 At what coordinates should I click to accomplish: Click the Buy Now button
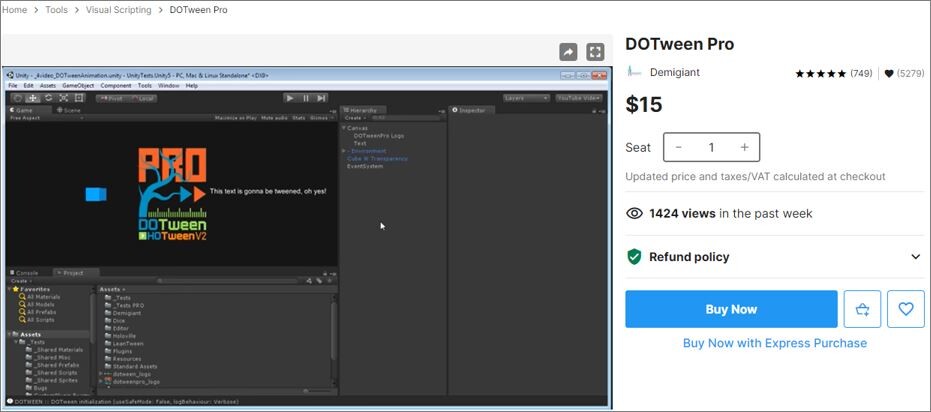(731, 309)
